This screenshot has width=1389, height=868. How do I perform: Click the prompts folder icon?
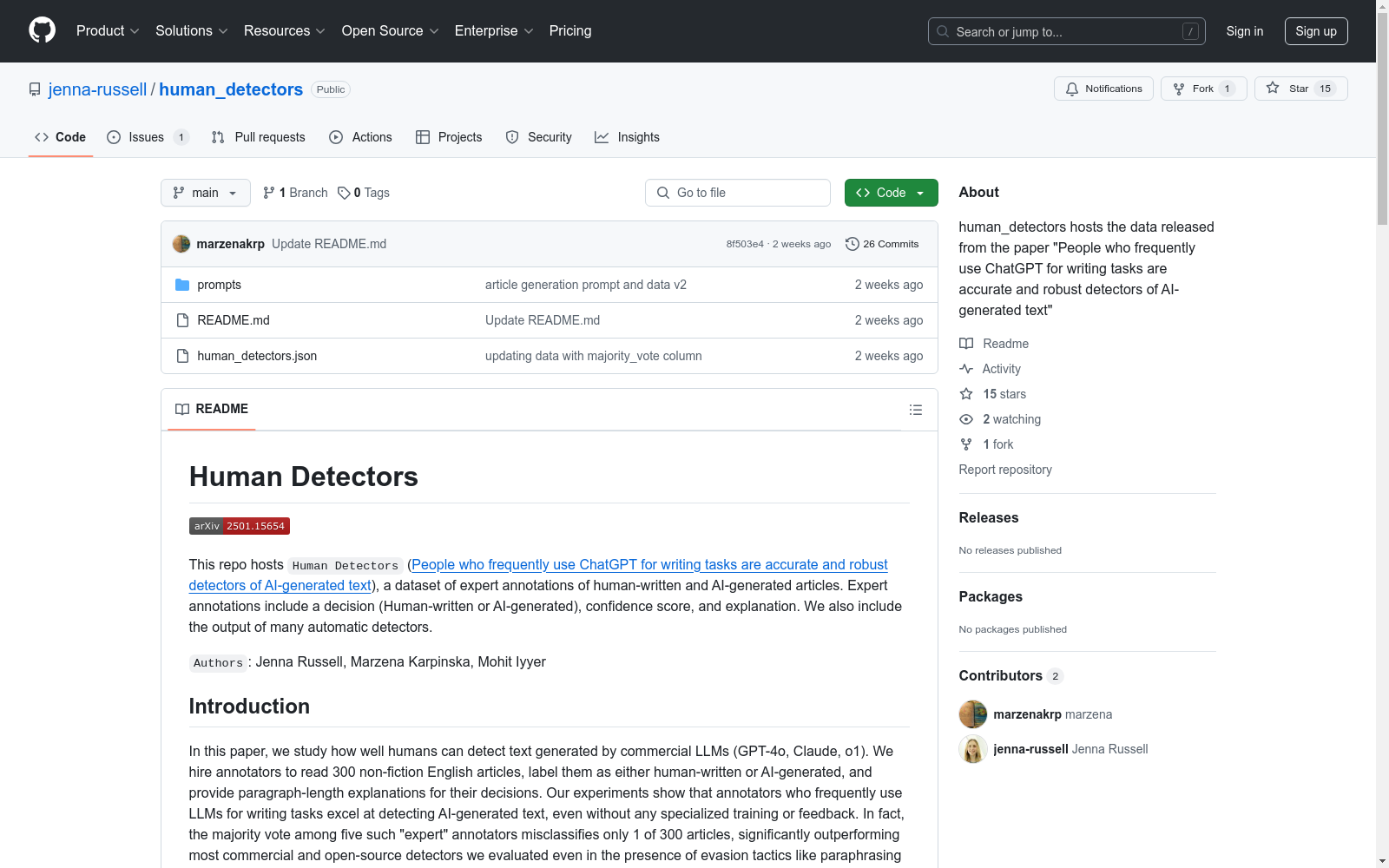tap(182, 285)
